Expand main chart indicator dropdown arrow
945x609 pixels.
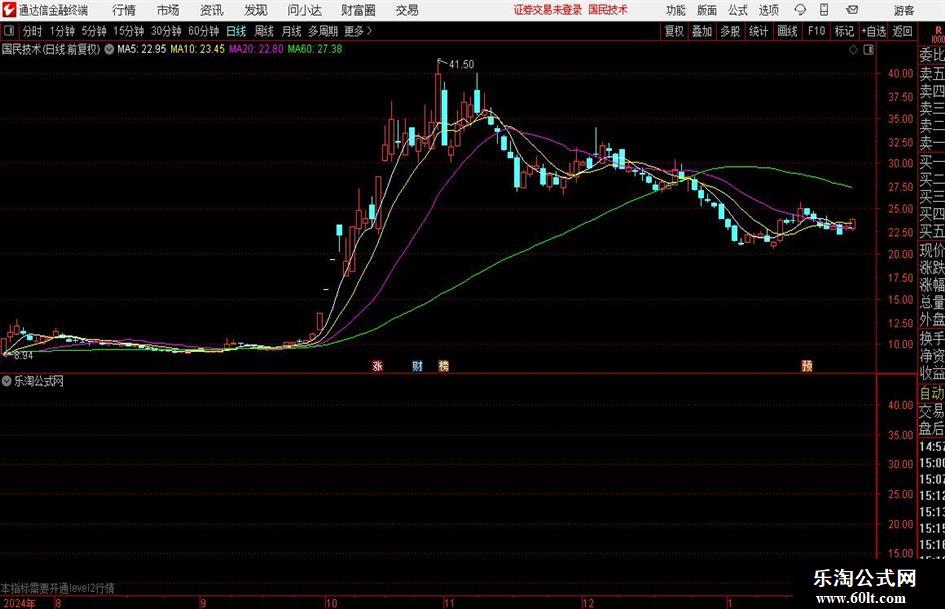coord(109,49)
